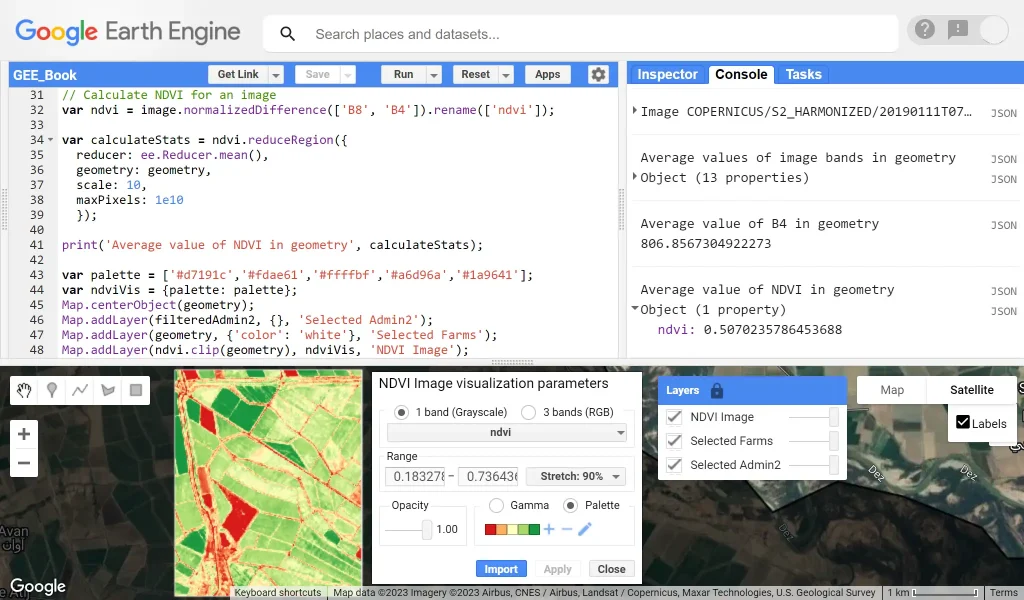The height and width of the screenshot is (600, 1024).
Task: Click the Get Link button
Action: (x=238, y=74)
